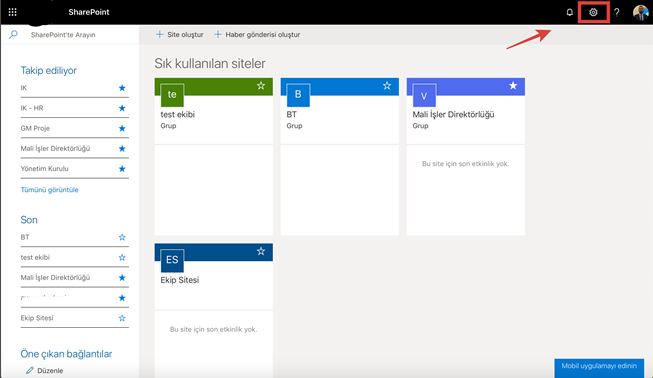
Task: Open BT in the Son list
Action: click(25, 237)
